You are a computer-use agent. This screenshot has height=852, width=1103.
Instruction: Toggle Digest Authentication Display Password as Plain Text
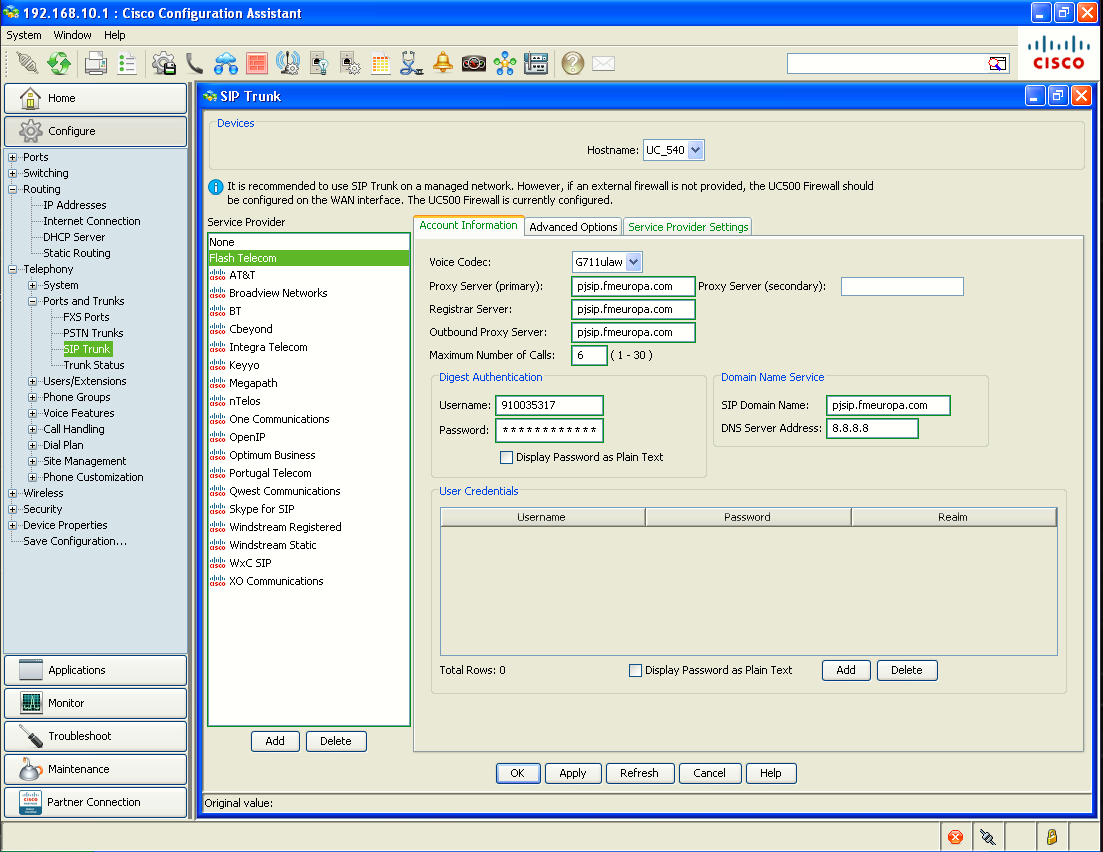(506, 457)
